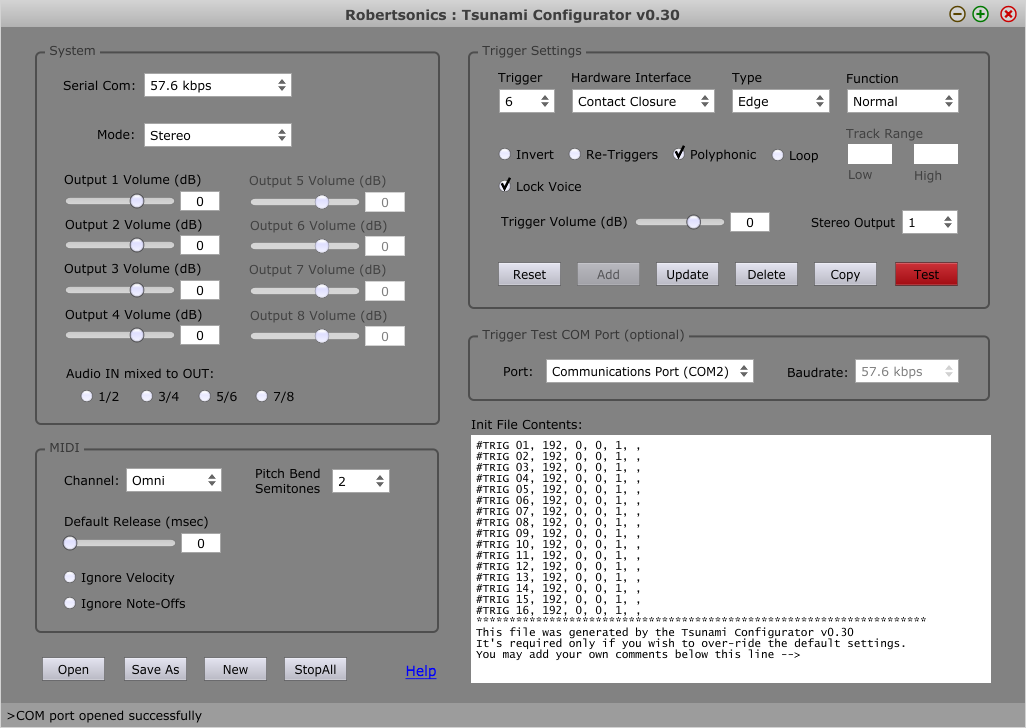Open the Type dropdown showing Edge
The height and width of the screenshot is (728, 1026).
[x=780, y=101]
